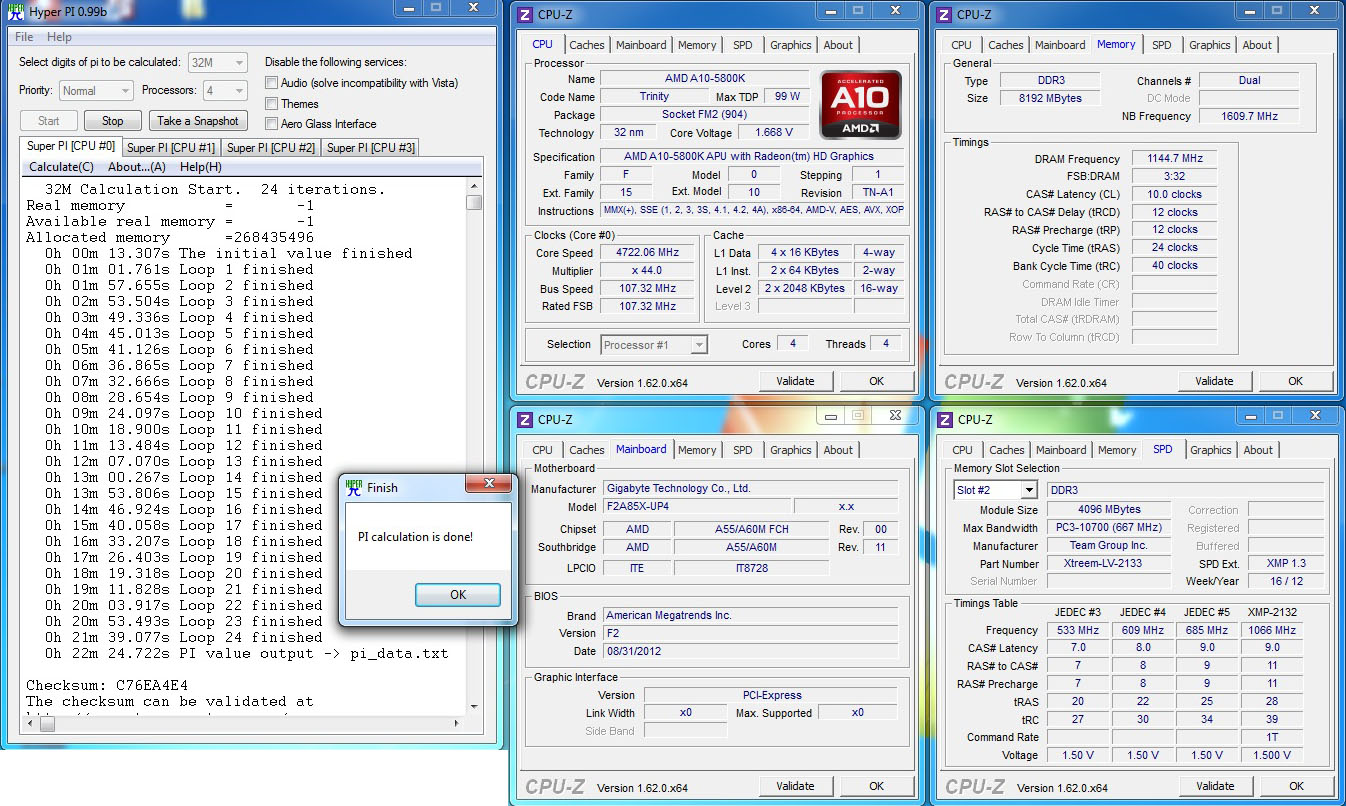The height and width of the screenshot is (806, 1346).
Task: Switch to Super PI [CPU #2] tab
Action: [x=271, y=148]
